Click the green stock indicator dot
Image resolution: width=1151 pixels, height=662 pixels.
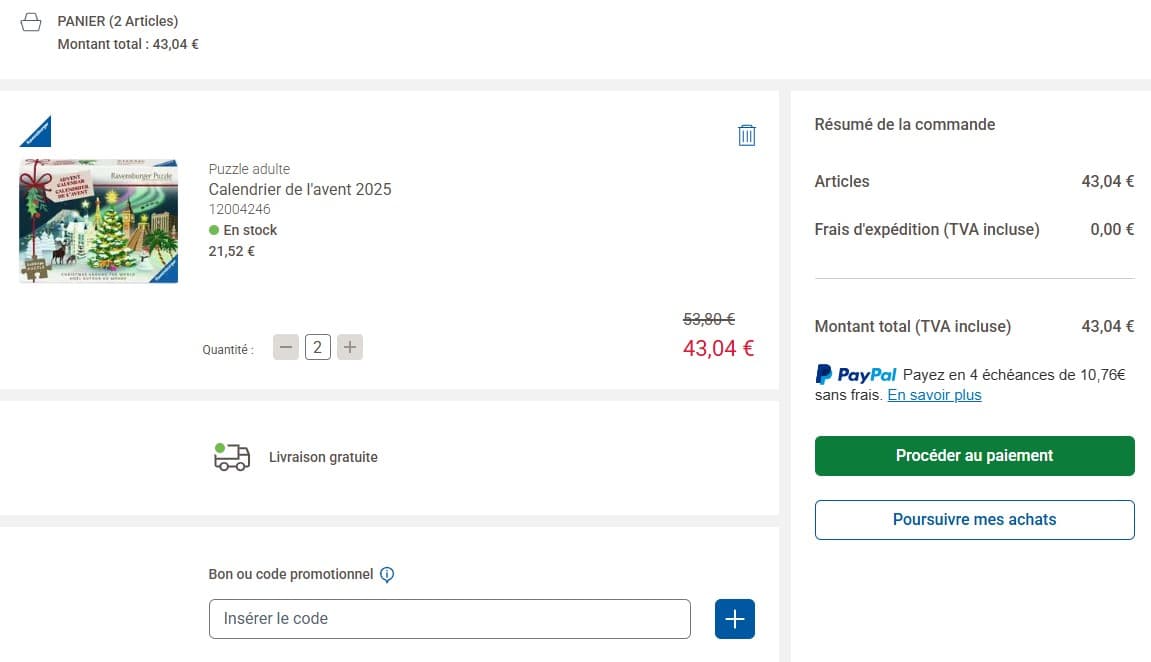coord(213,230)
